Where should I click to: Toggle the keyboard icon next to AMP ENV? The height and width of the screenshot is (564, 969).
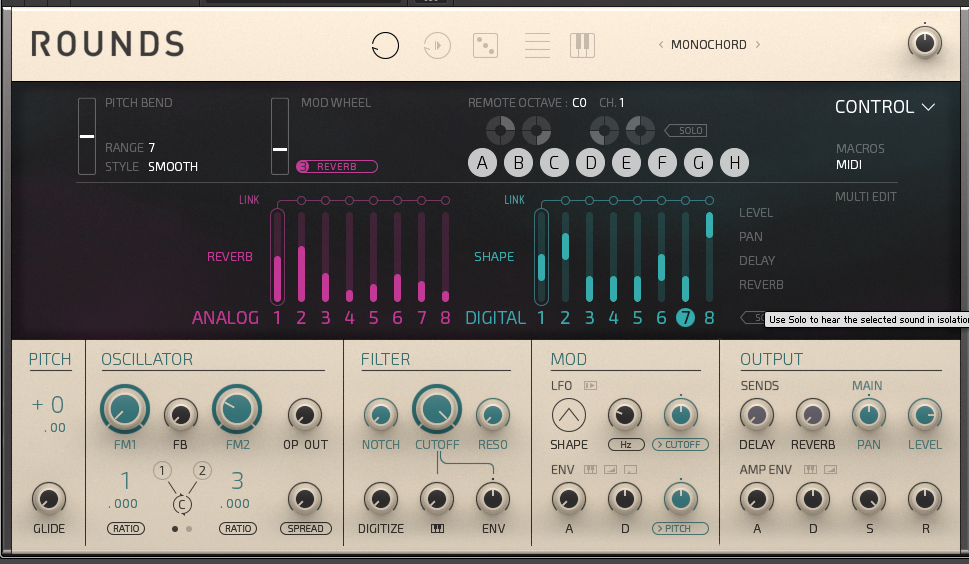coord(810,469)
